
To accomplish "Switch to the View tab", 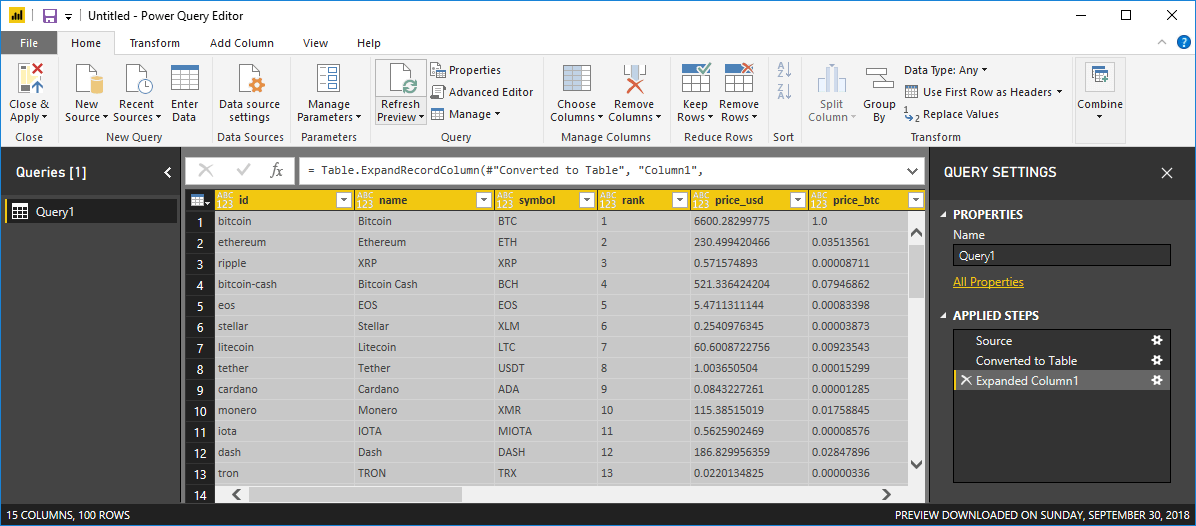I will click(316, 43).
